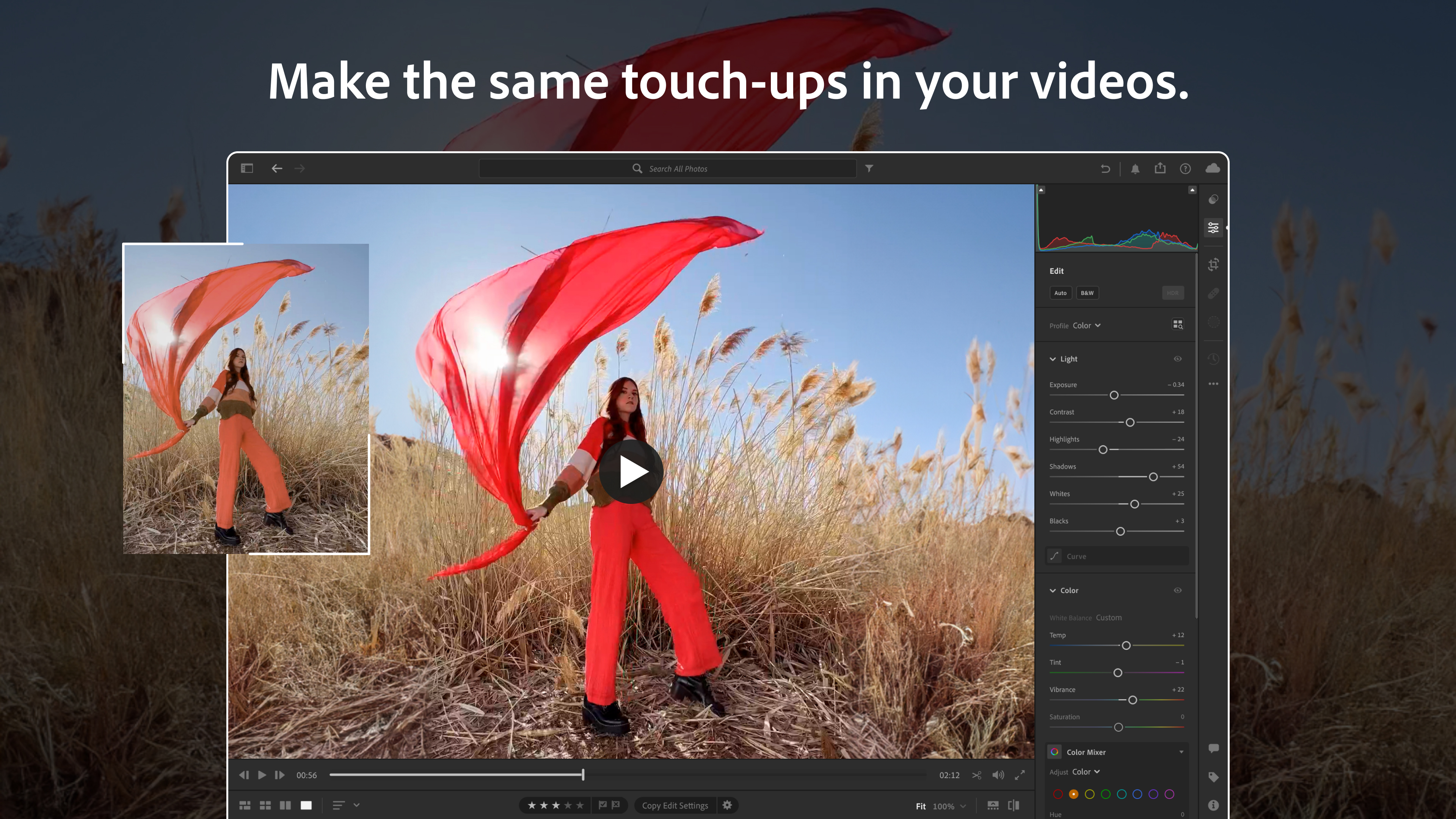Select the Edit panel sliders icon
Viewport: 1456px width, 819px height.
point(1213,228)
